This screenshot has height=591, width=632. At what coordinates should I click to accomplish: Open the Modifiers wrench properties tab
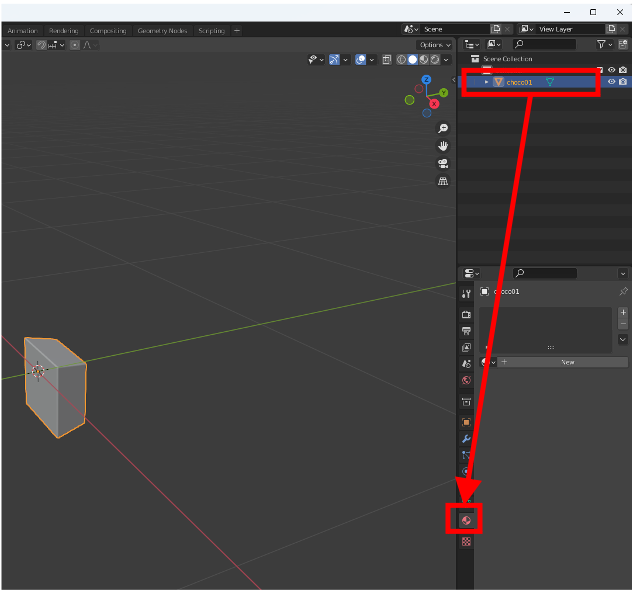[x=466, y=439]
